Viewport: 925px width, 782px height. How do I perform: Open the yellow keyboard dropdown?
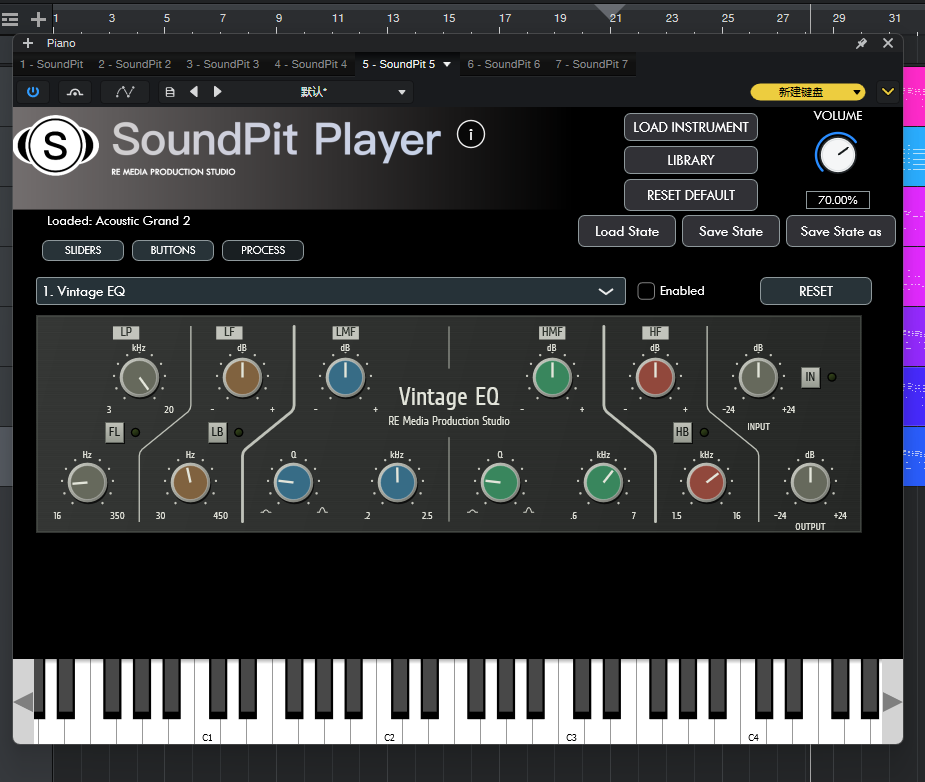tap(808, 92)
